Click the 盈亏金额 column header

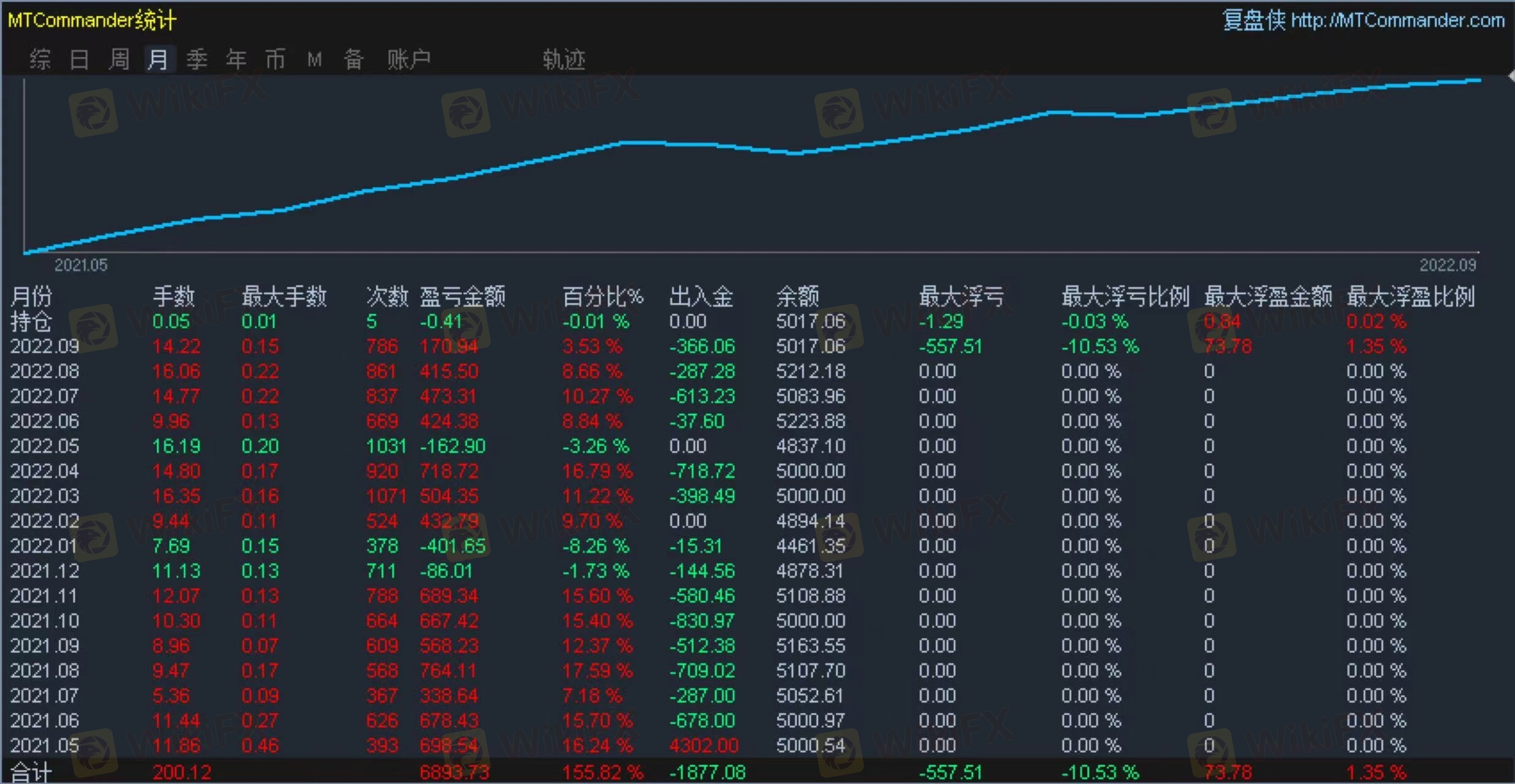click(463, 296)
